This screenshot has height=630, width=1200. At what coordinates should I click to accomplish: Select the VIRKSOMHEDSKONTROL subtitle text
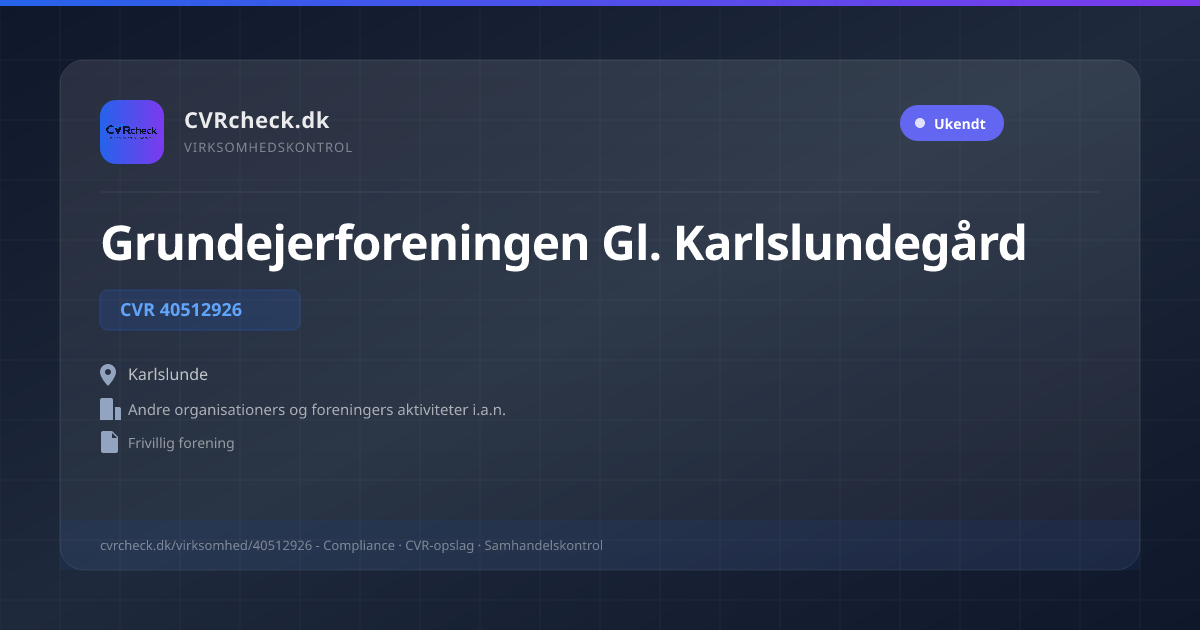(268, 148)
